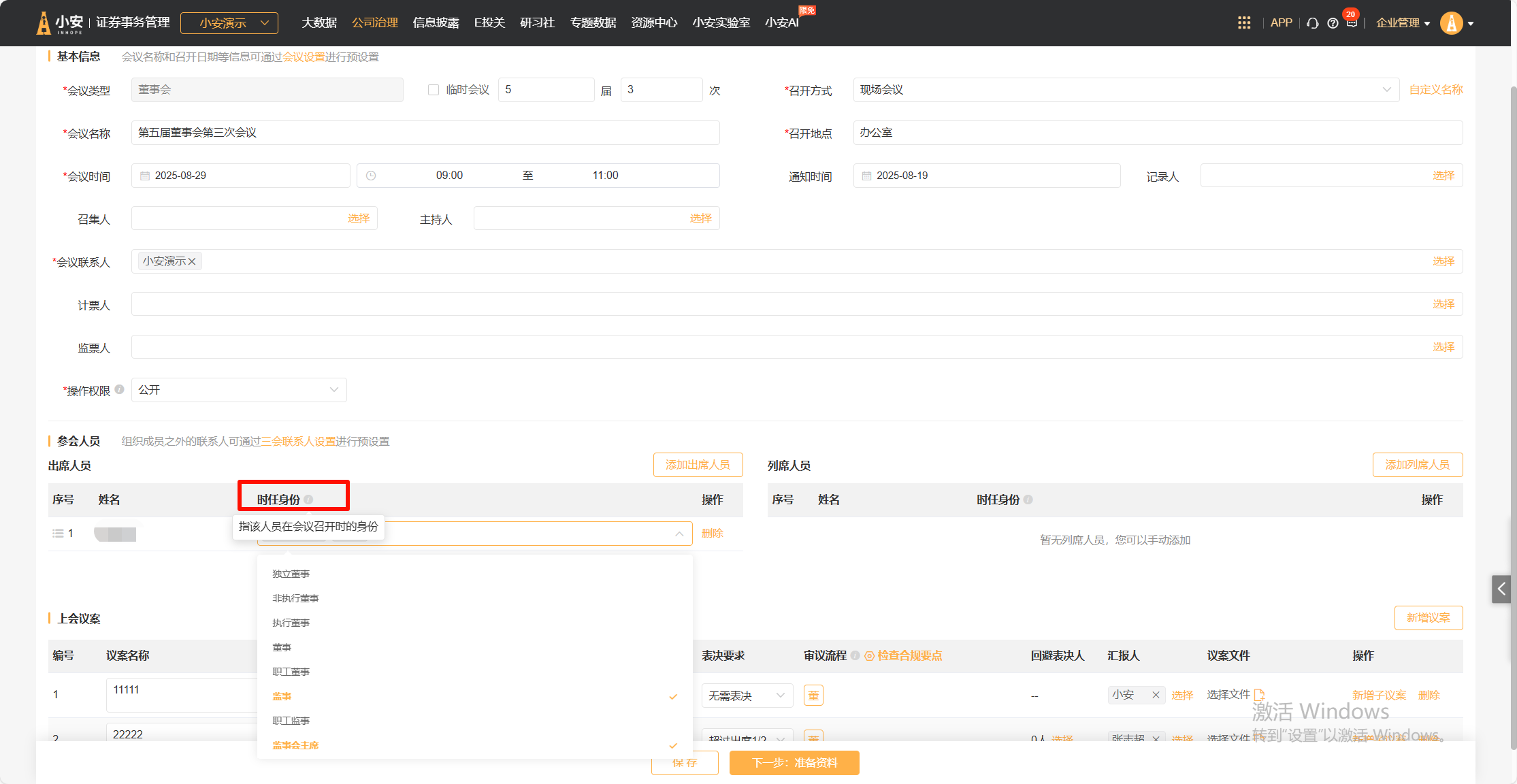Click the 小安 logo icon

click(x=44, y=23)
